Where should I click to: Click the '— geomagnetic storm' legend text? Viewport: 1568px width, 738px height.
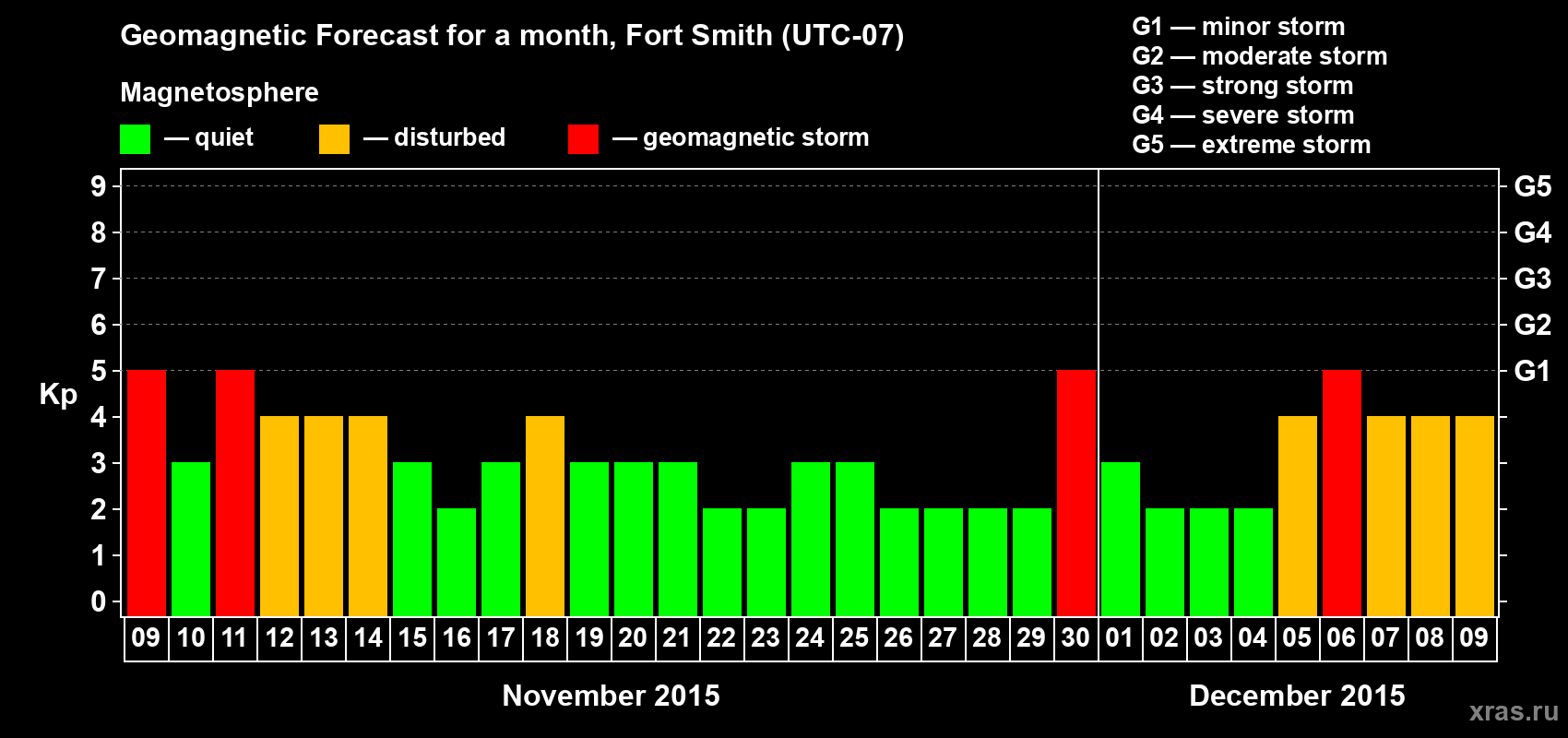741,138
